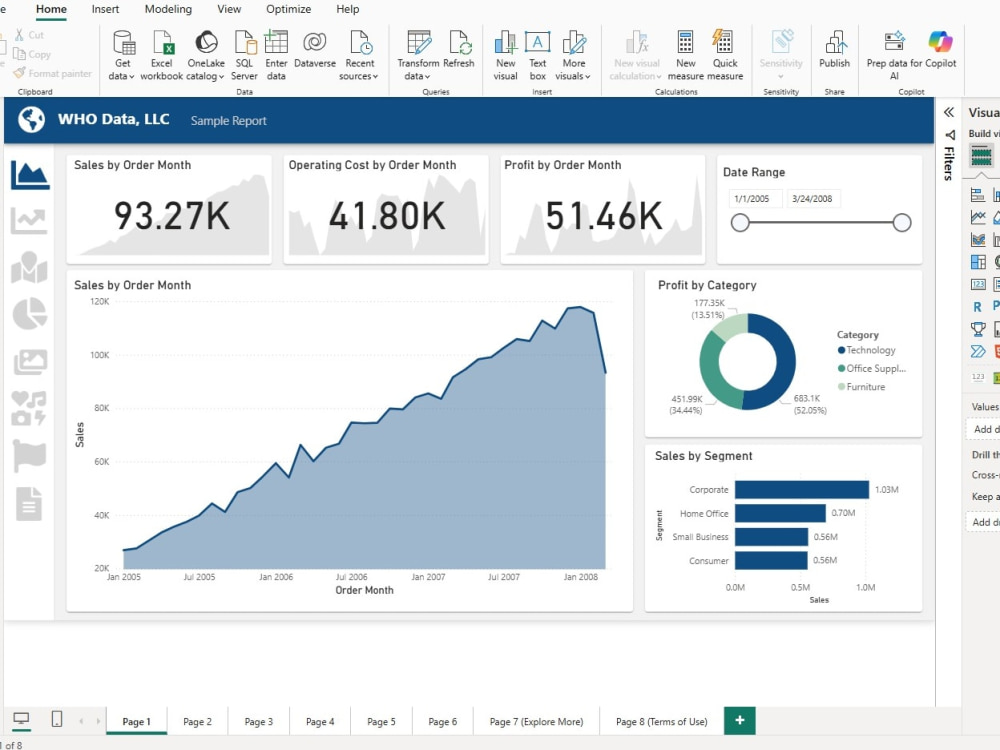Select the pie chart navigation icon

point(30,314)
